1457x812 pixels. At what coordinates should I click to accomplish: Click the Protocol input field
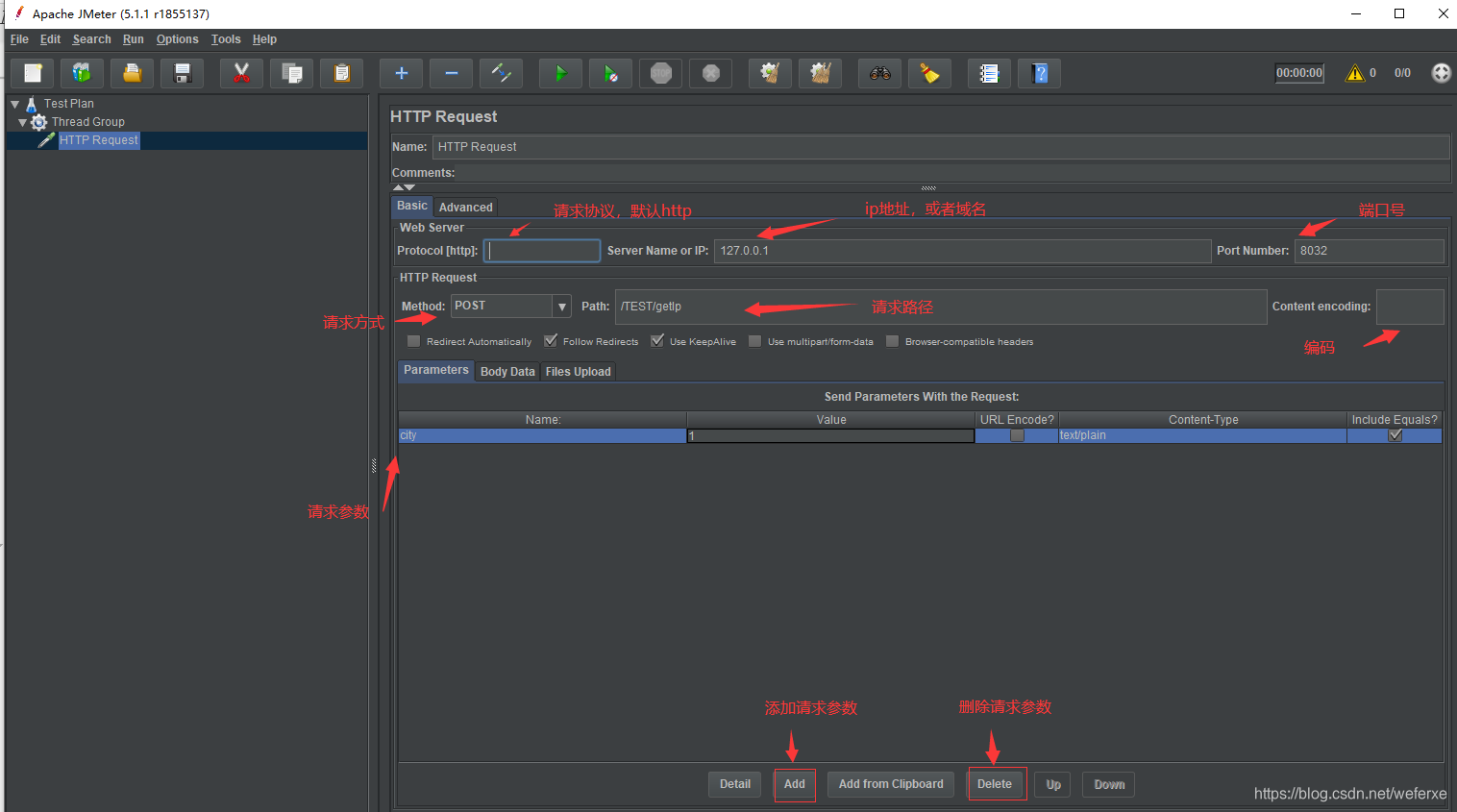click(x=542, y=251)
